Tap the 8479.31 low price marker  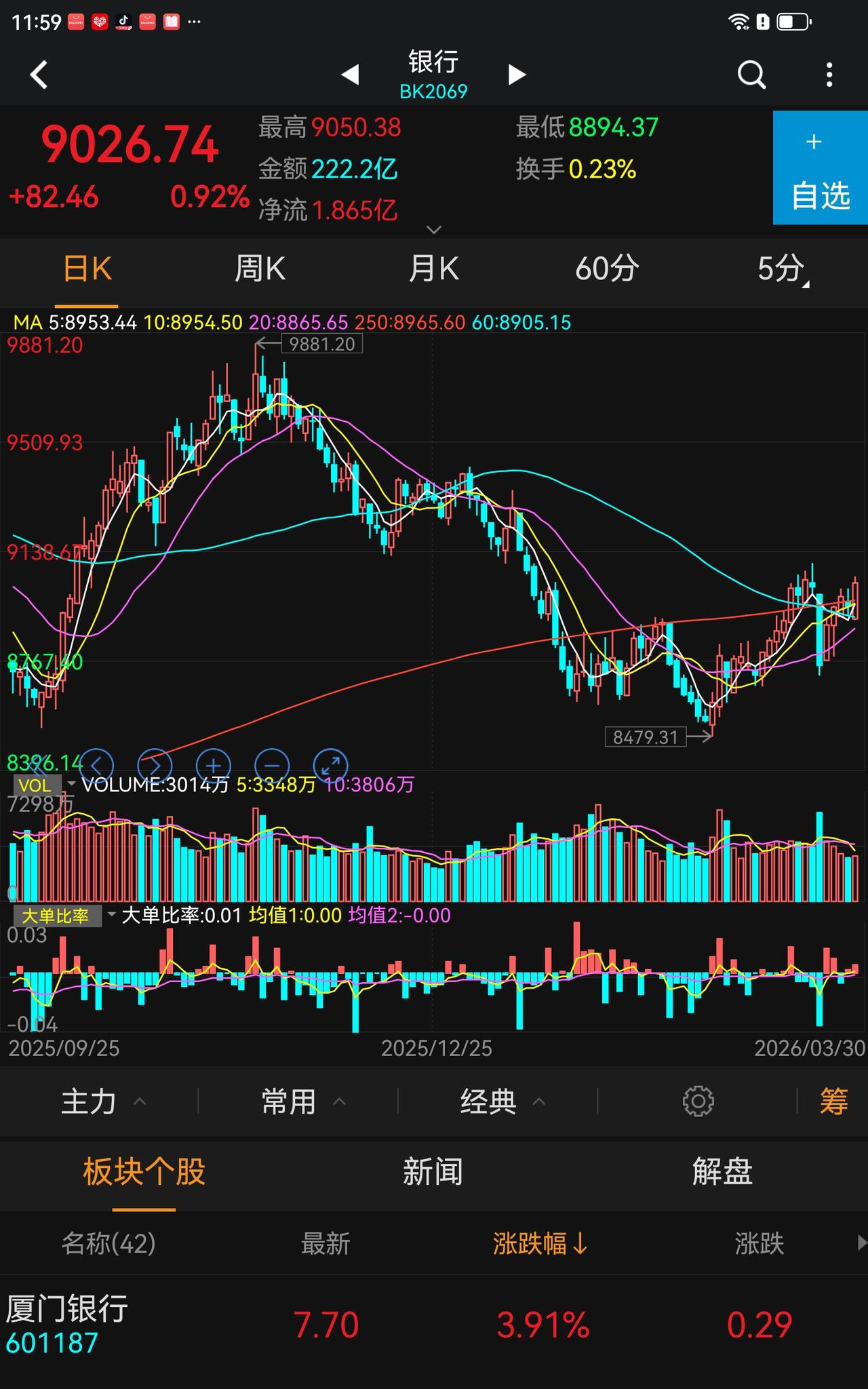(646, 737)
